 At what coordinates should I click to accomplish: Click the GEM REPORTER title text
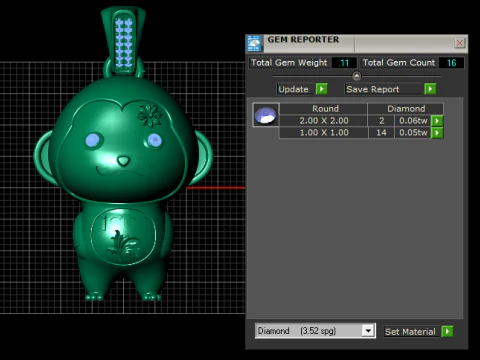[x=303, y=40]
